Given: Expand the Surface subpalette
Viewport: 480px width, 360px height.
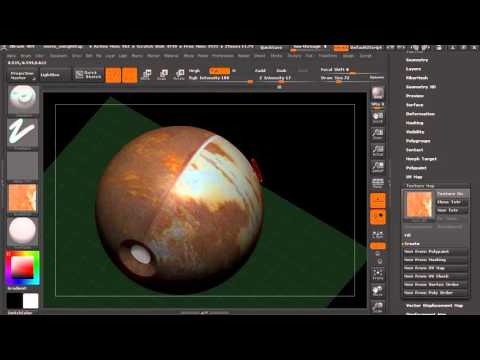Looking at the screenshot, I should point(414,105).
